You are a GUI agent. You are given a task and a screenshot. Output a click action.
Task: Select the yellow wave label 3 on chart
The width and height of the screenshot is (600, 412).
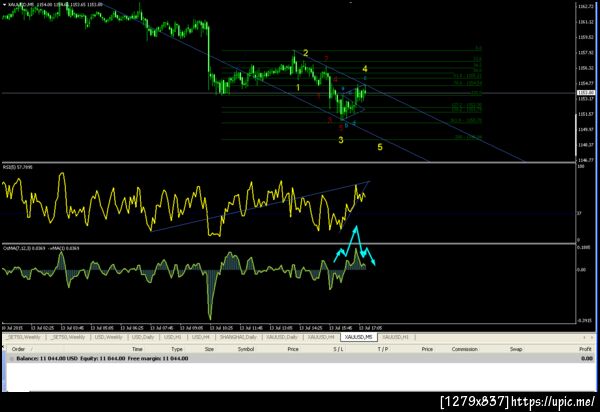tap(341, 140)
